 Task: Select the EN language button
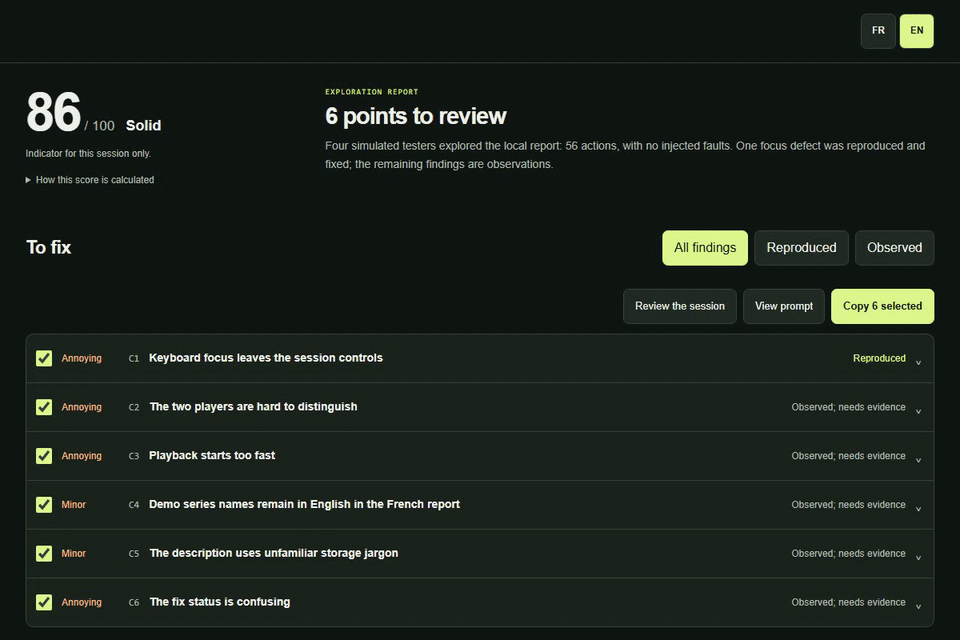click(x=917, y=31)
